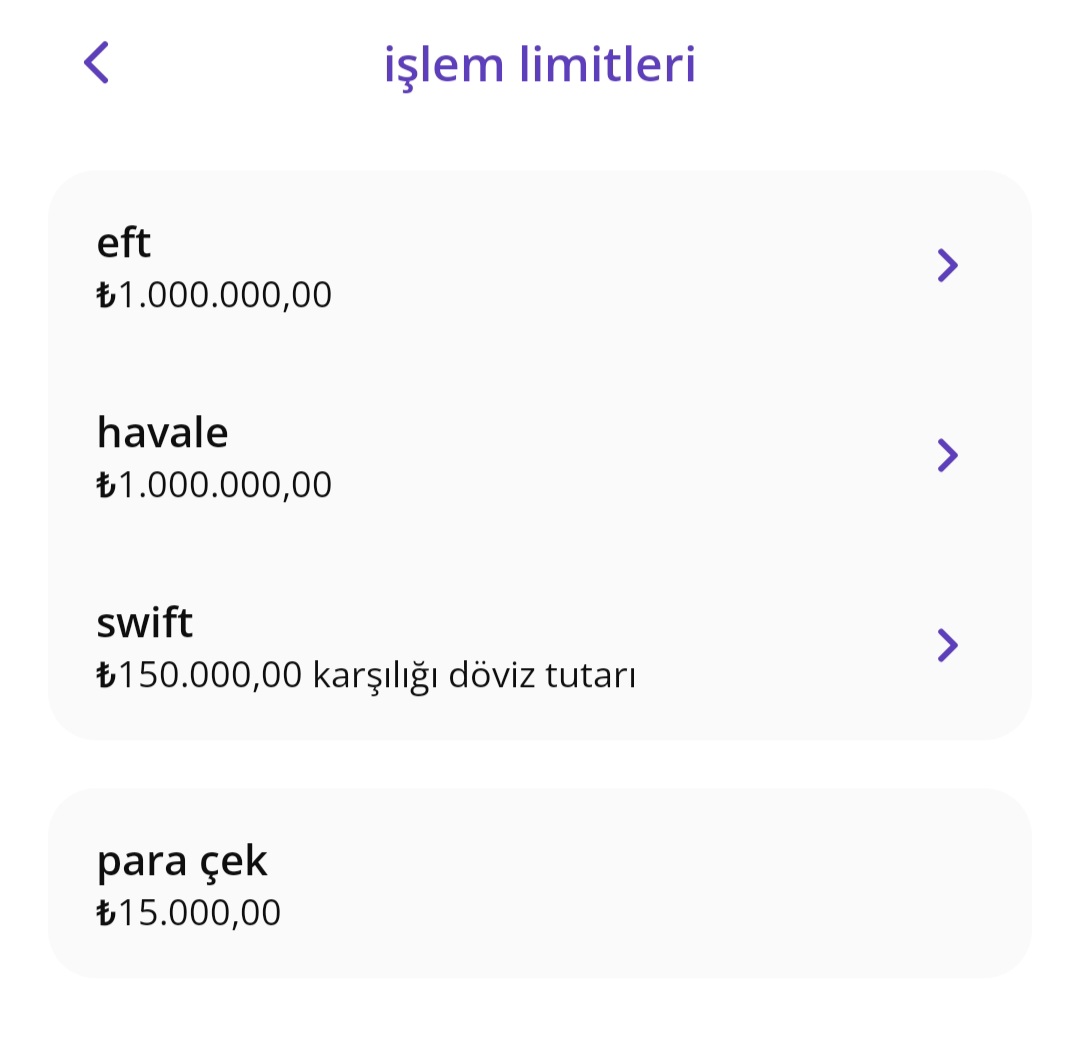Open the eft limit chevron
This screenshot has height=1040, width=1080.
[948, 265]
